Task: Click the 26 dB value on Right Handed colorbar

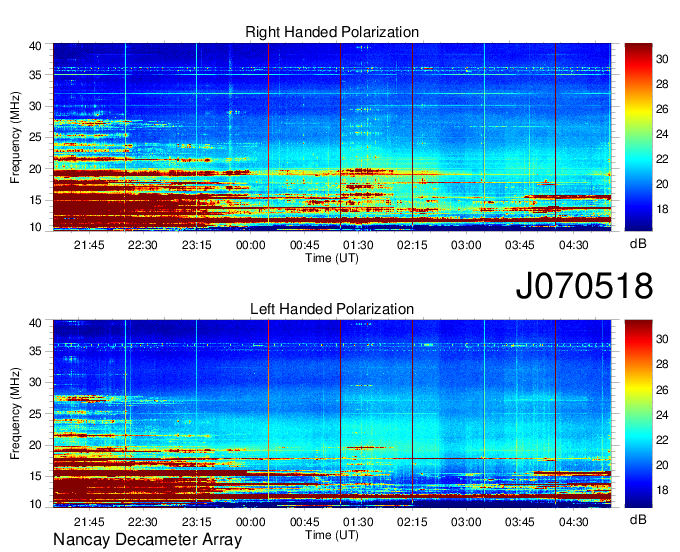Action: point(662,109)
